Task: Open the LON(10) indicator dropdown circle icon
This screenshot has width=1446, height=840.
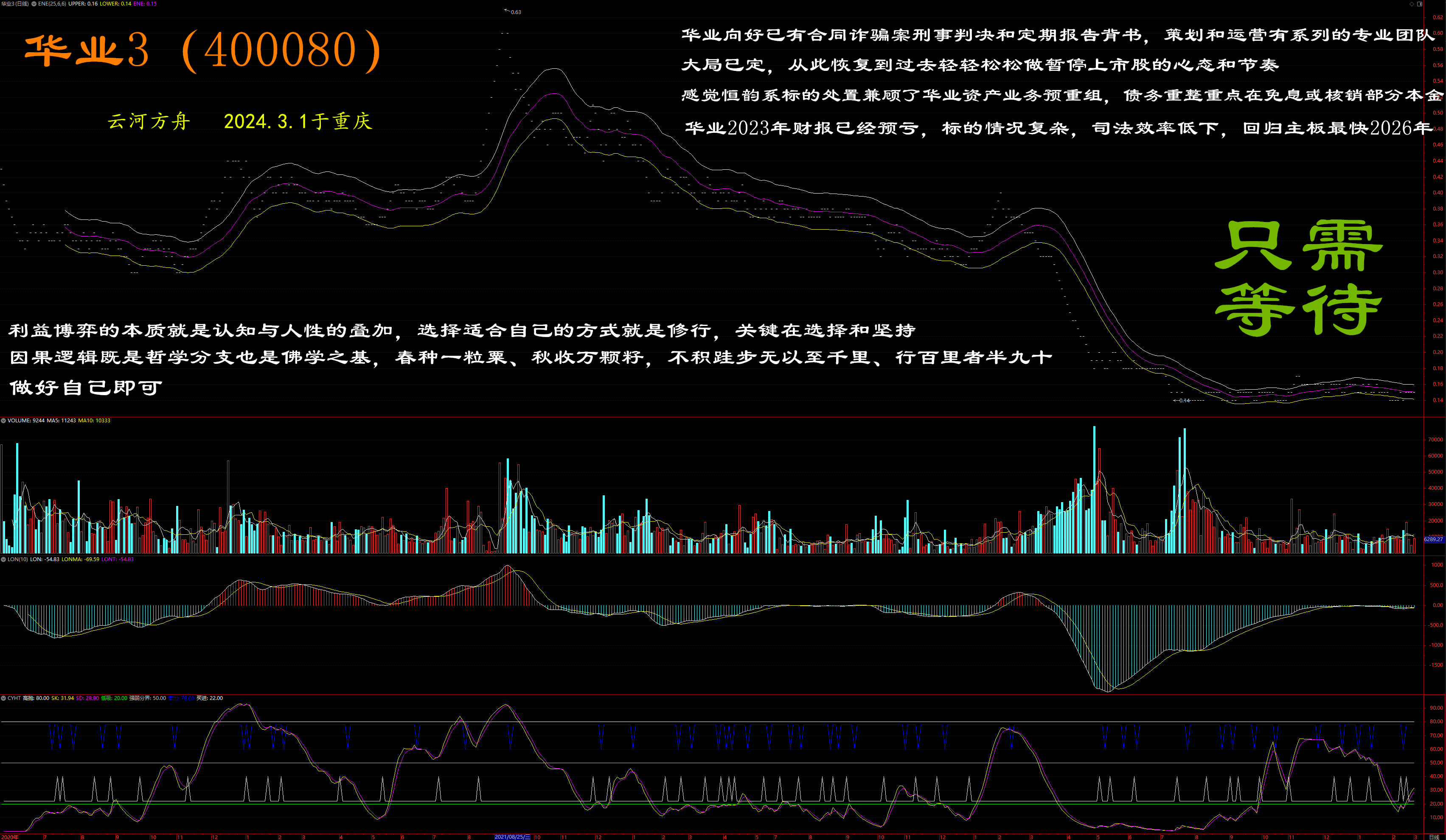Action: (x=3, y=559)
